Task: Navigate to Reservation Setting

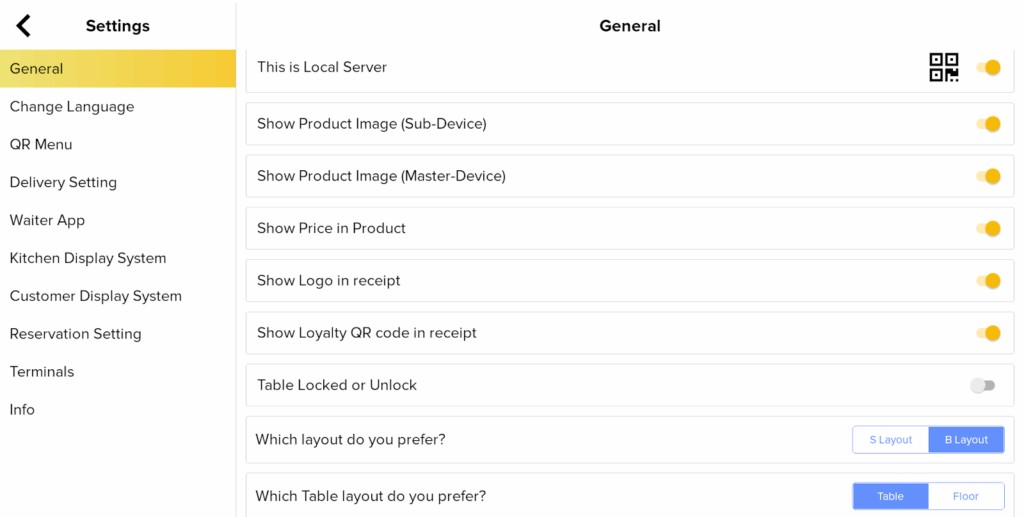Action: pyautogui.click(x=75, y=334)
